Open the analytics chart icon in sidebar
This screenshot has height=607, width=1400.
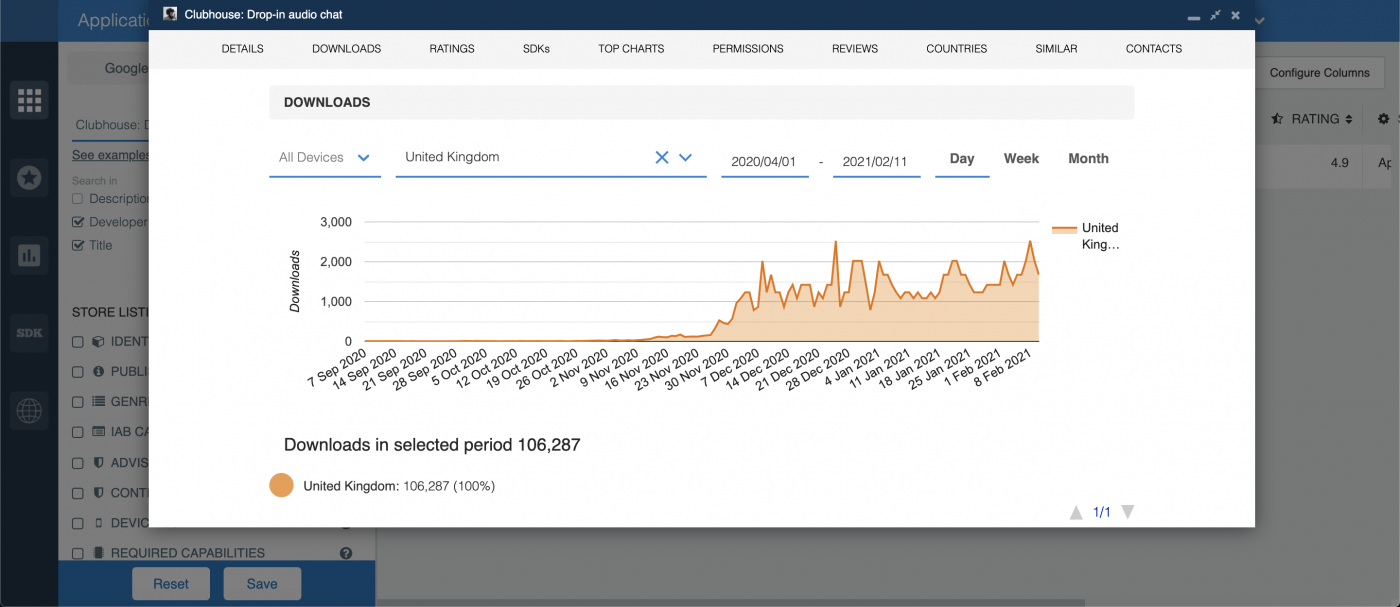29,255
